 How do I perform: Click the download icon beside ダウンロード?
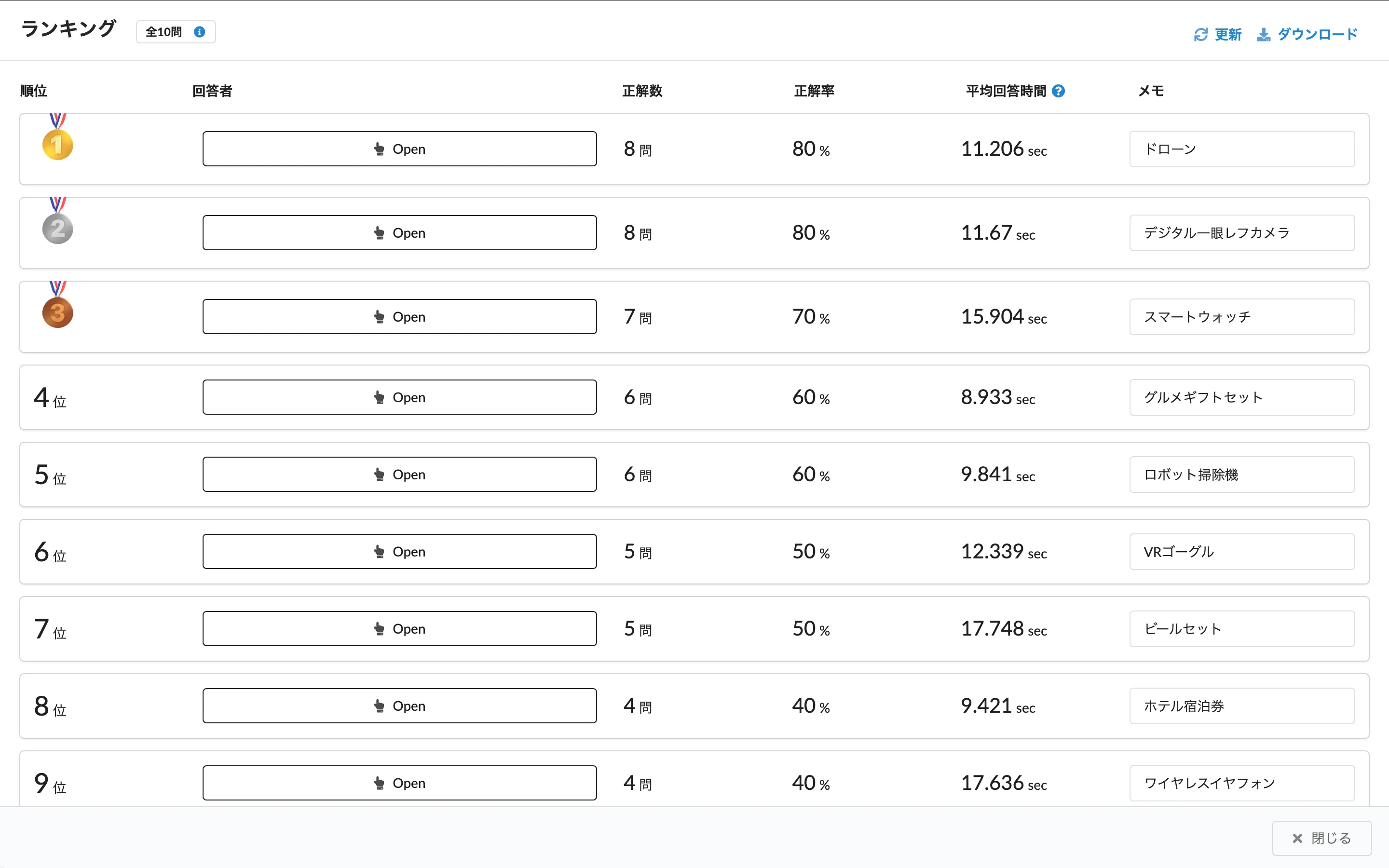[1263, 35]
